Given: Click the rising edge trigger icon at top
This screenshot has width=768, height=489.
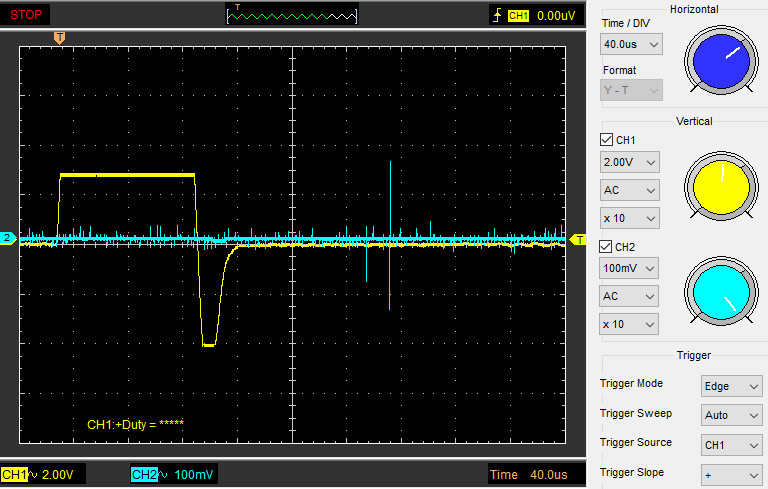Looking at the screenshot, I should tap(496, 15).
